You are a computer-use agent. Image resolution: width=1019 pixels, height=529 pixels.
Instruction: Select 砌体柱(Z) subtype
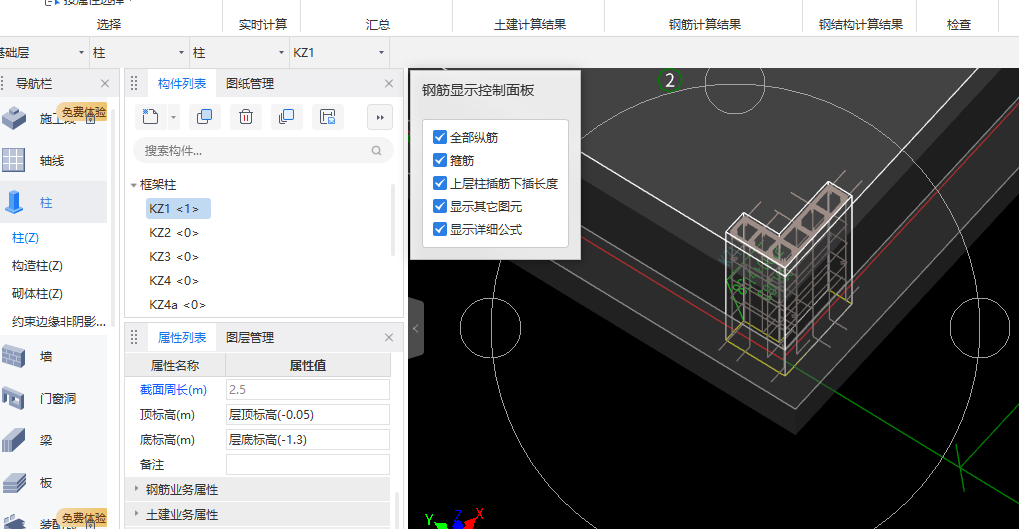(x=37, y=294)
